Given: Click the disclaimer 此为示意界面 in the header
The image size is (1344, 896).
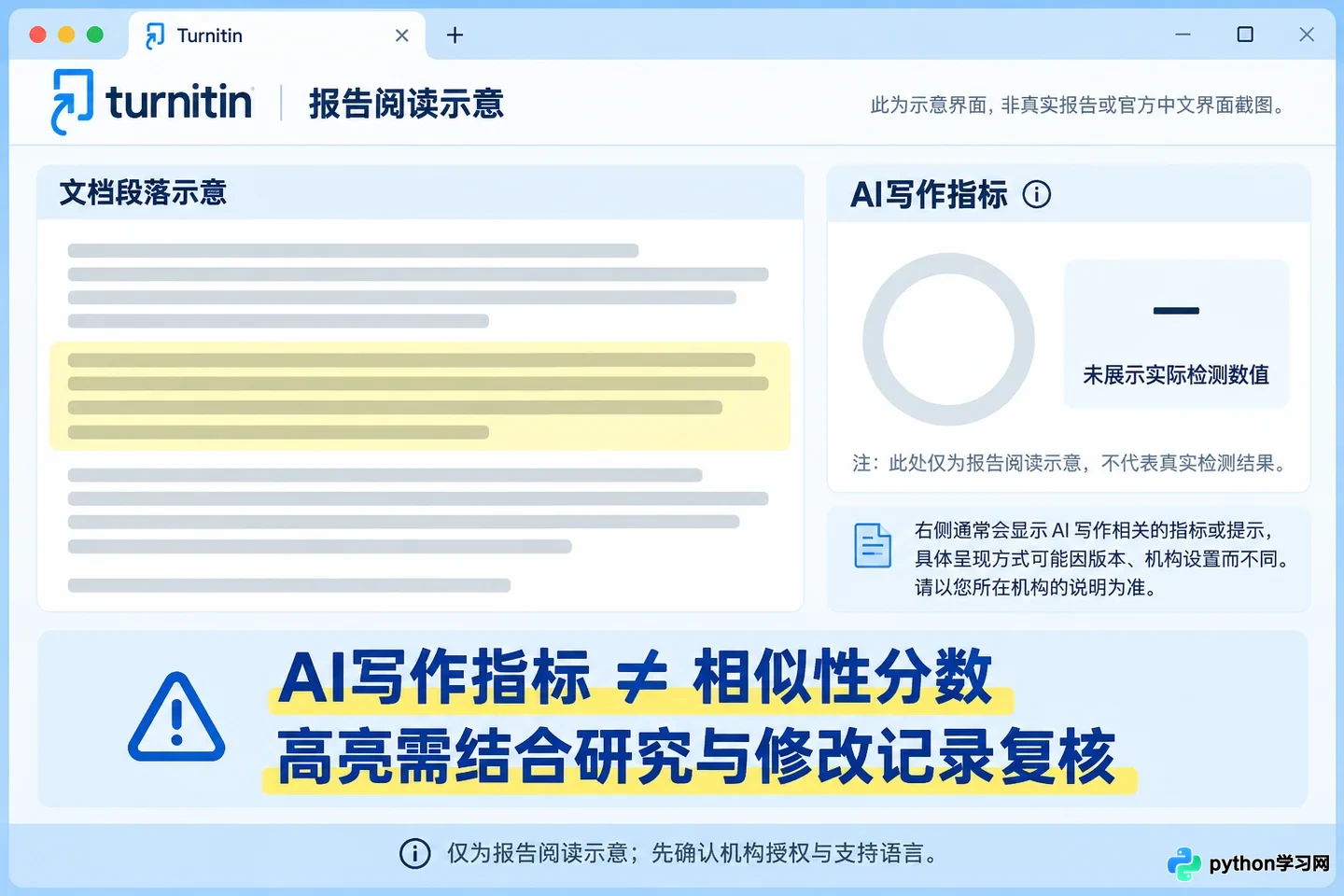Looking at the screenshot, I should coord(1079,105).
